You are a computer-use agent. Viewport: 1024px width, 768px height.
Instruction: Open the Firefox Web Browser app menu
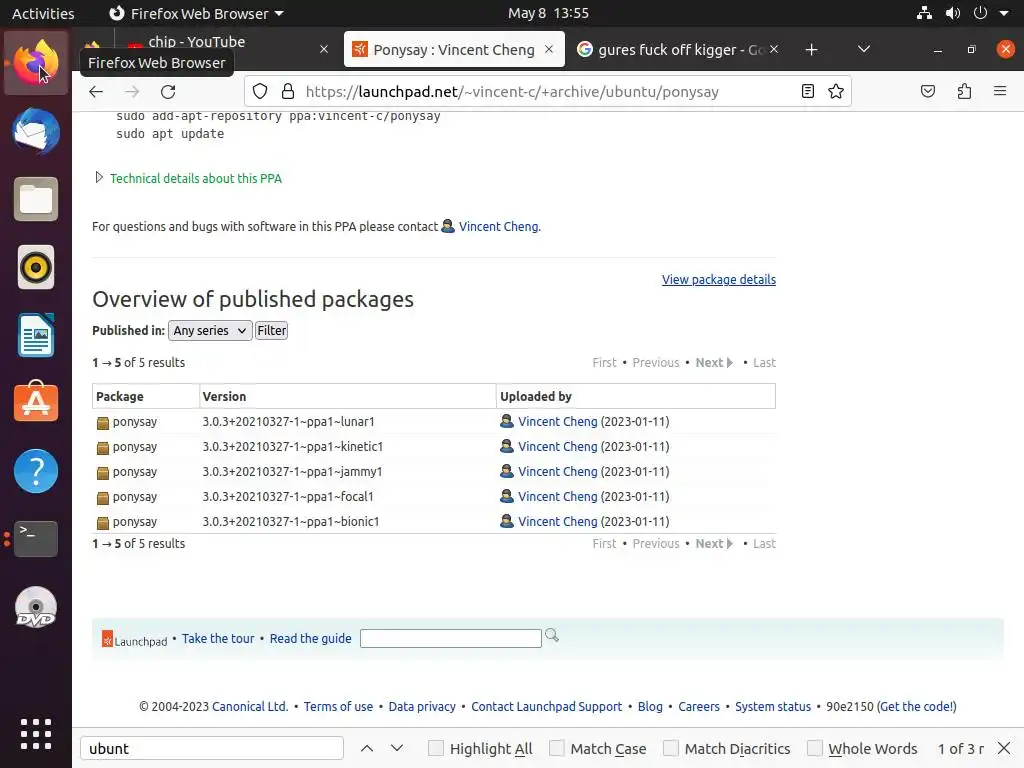(x=196, y=13)
